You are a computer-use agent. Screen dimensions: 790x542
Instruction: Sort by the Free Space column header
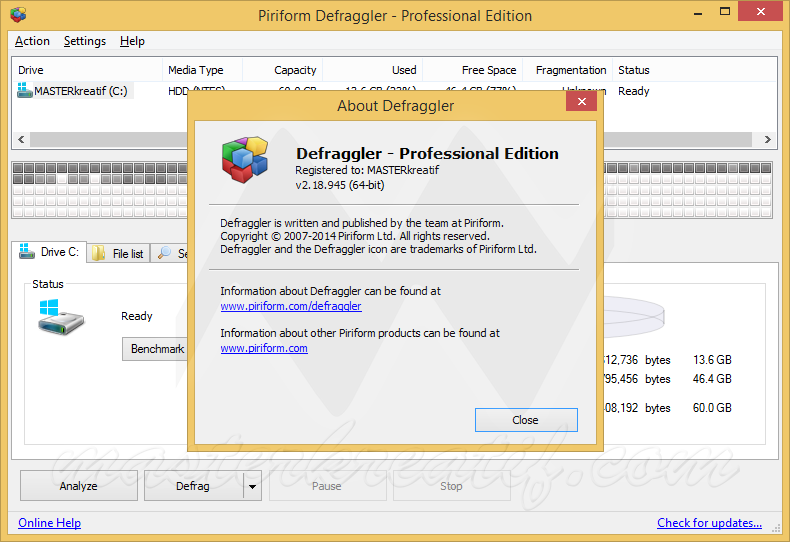pyautogui.click(x=473, y=70)
